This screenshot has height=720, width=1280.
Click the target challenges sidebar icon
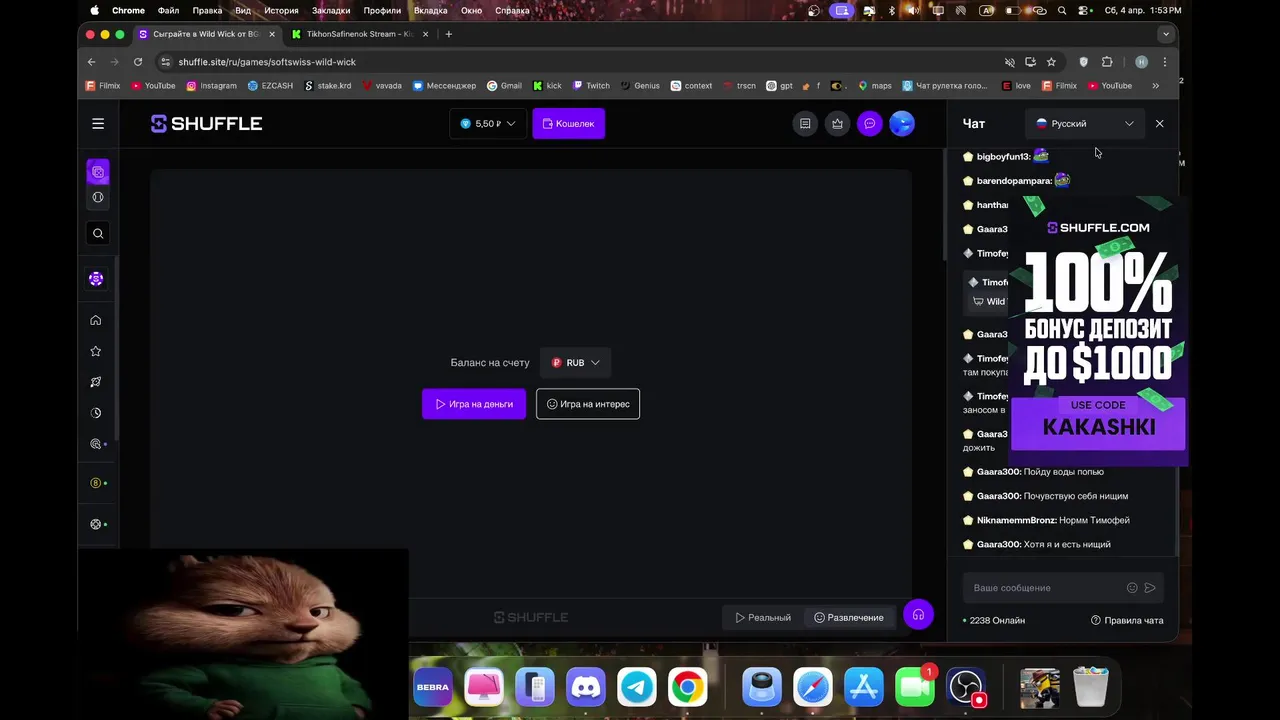coord(97,444)
